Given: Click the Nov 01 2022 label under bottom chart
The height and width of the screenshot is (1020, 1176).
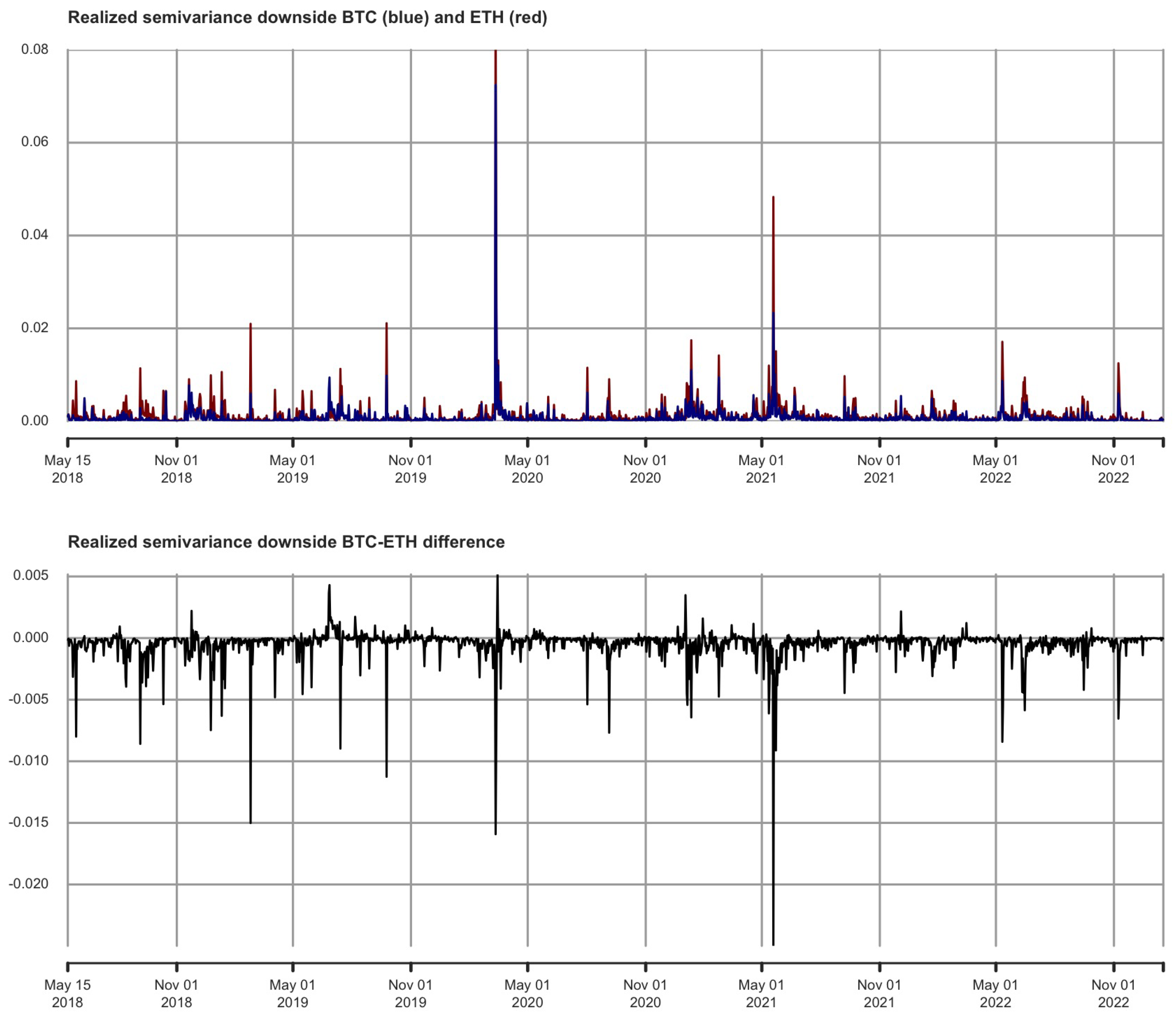Looking at the screenshot, I should pyautogui.click(x=1113, y=993).
